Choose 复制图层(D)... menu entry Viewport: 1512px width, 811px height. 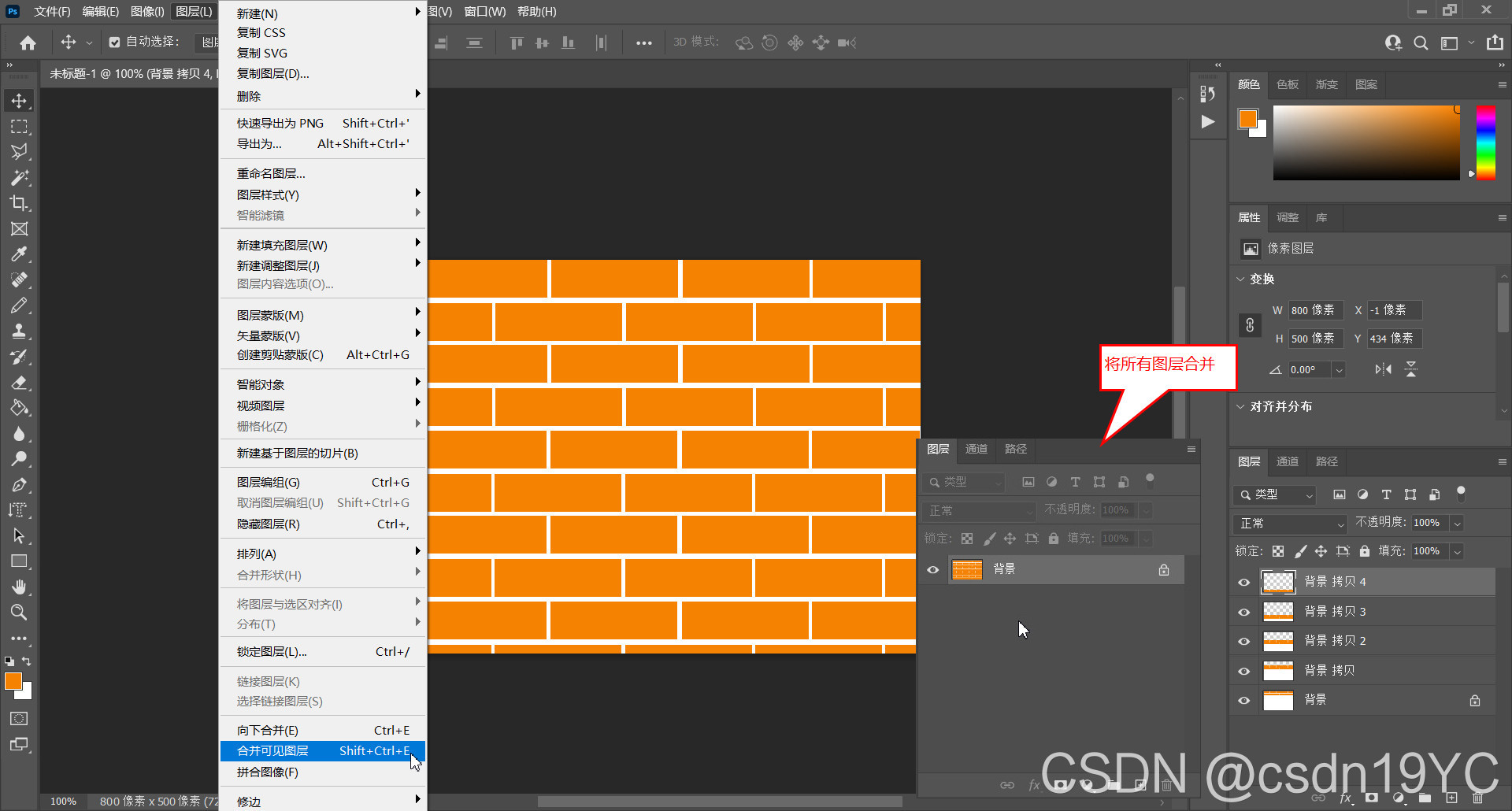coord(323,73)
